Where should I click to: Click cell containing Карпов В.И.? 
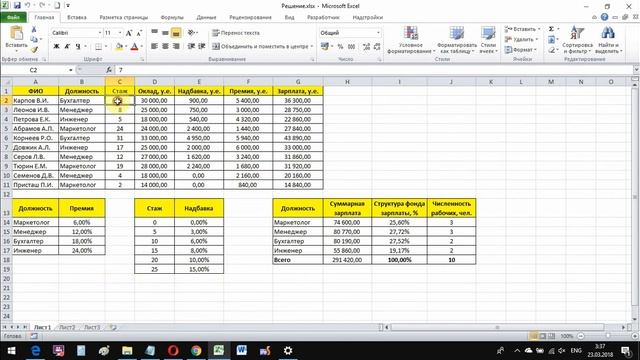pyautogui.click(x=35, y=100)
